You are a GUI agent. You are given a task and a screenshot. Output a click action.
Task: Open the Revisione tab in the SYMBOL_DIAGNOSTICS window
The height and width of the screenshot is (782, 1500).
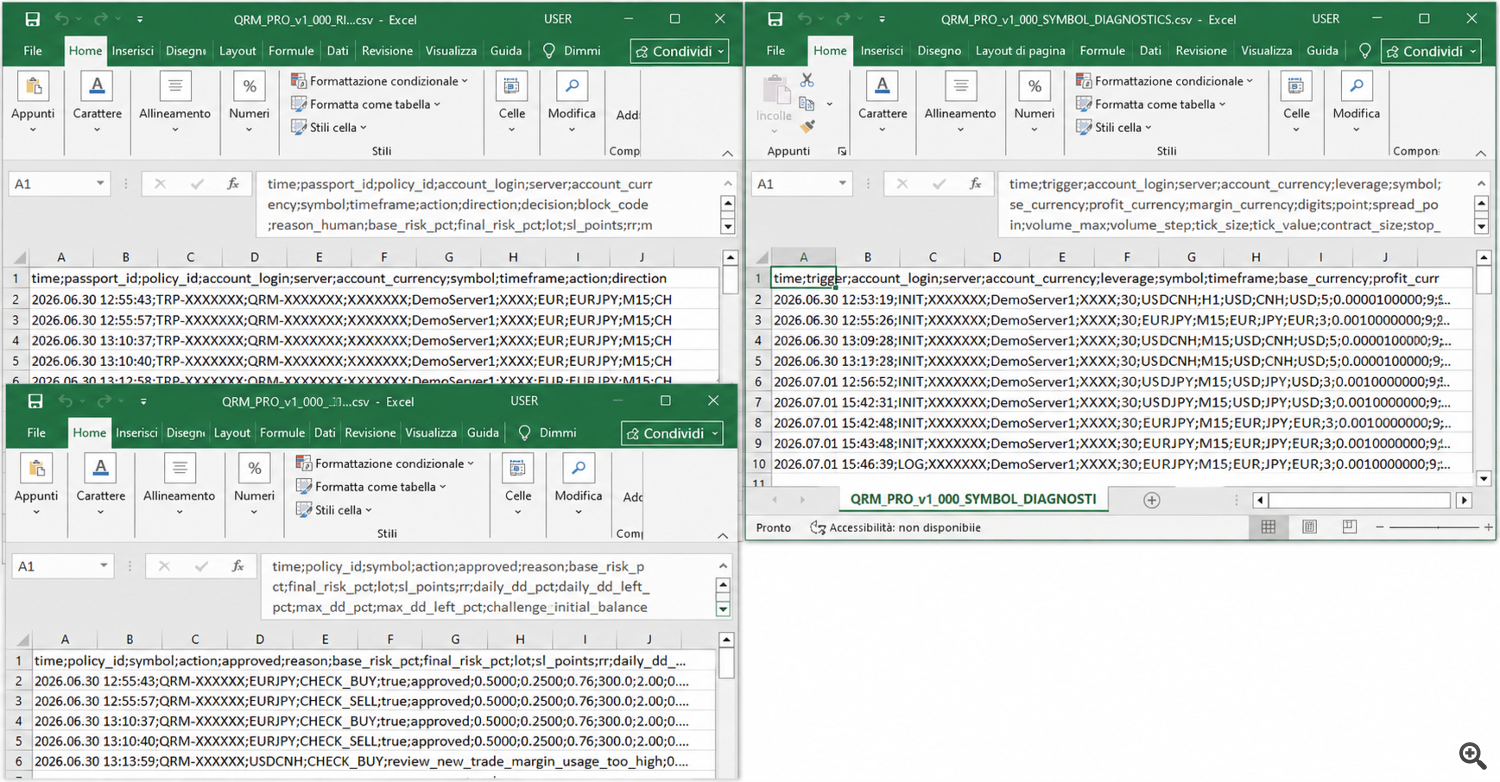point(1202,51)
